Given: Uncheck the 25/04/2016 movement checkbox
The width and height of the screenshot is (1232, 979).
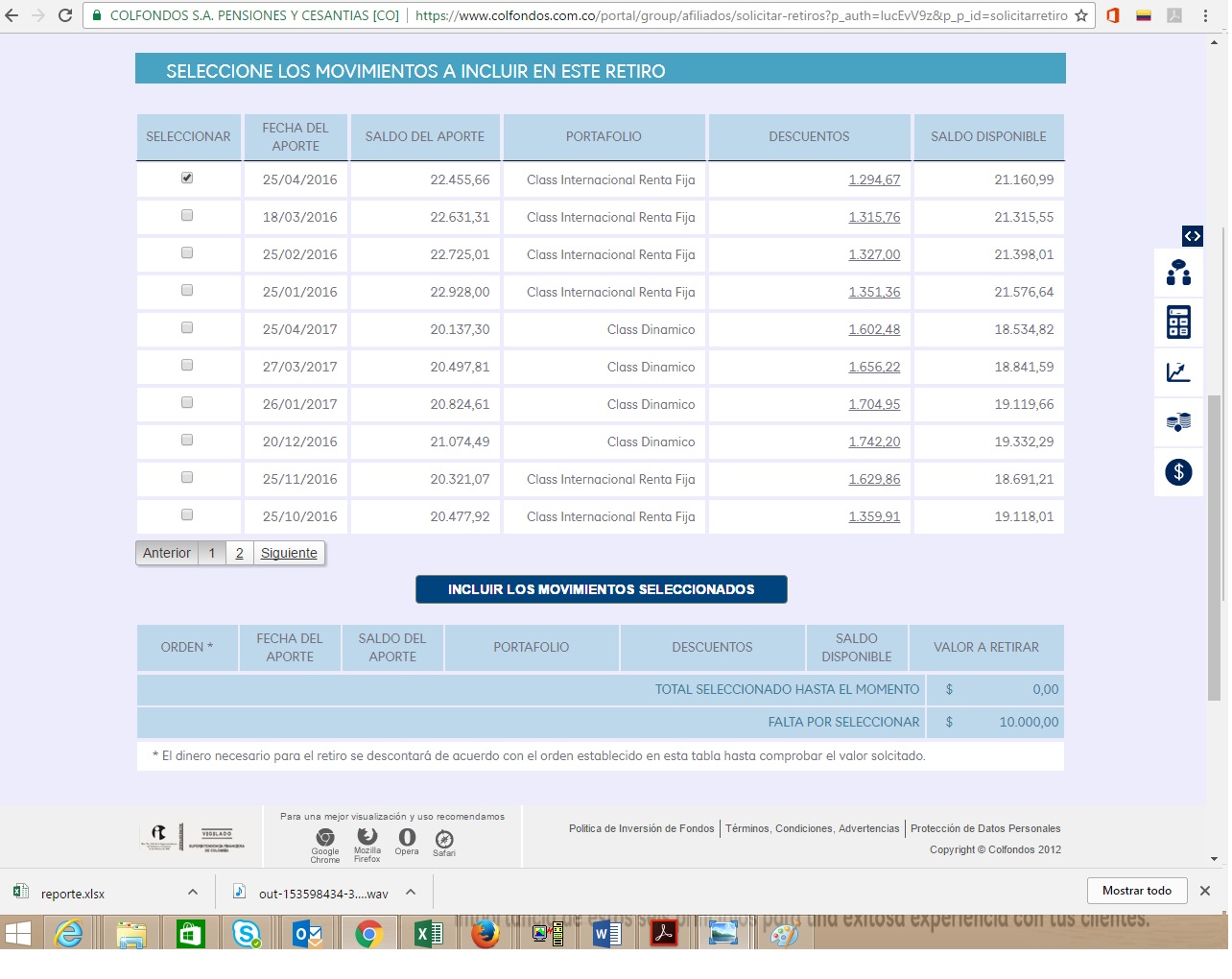Looking at the screenshot, I should [x=187, y=179].
